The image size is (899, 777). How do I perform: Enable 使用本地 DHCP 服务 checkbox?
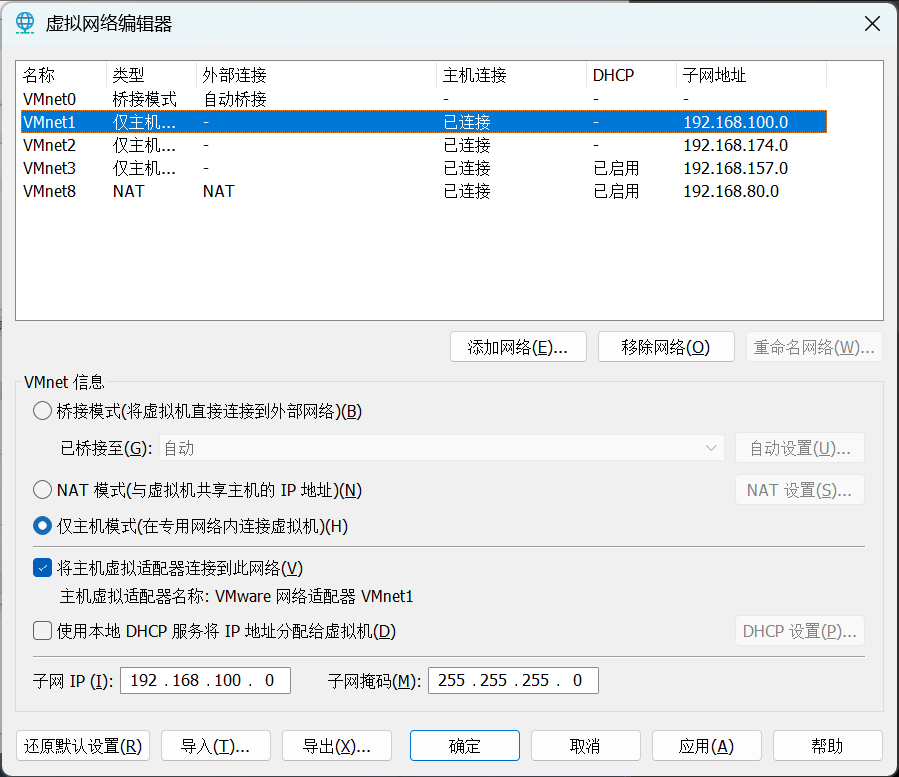coord(42,631)
